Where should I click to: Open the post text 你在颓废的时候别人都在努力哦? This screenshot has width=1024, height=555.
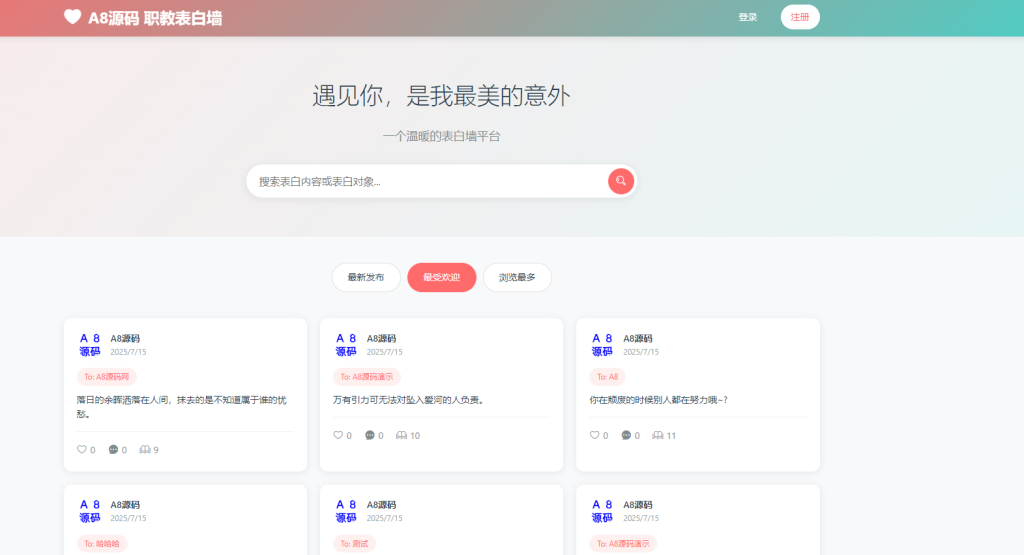(658, 400)
